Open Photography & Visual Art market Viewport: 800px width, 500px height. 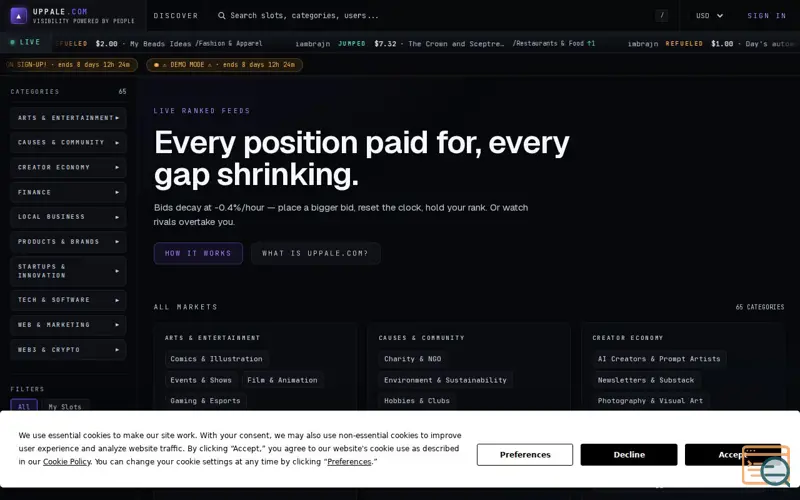(651, 401)
